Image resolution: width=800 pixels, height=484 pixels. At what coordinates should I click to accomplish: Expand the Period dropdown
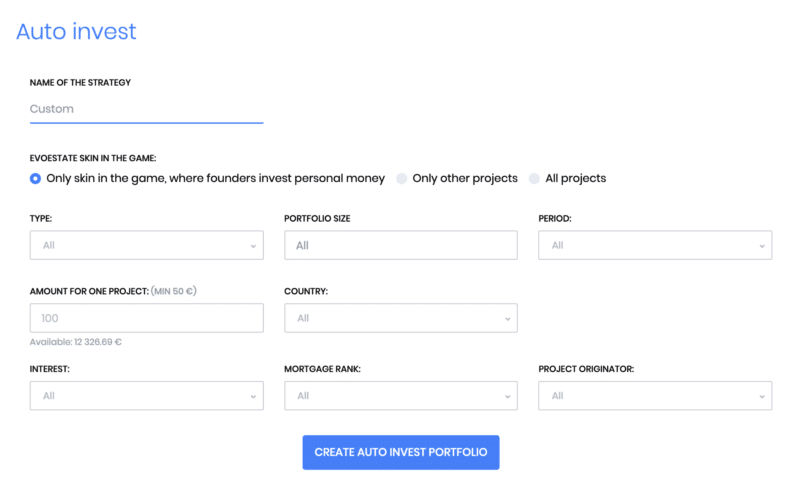point(655,245)
